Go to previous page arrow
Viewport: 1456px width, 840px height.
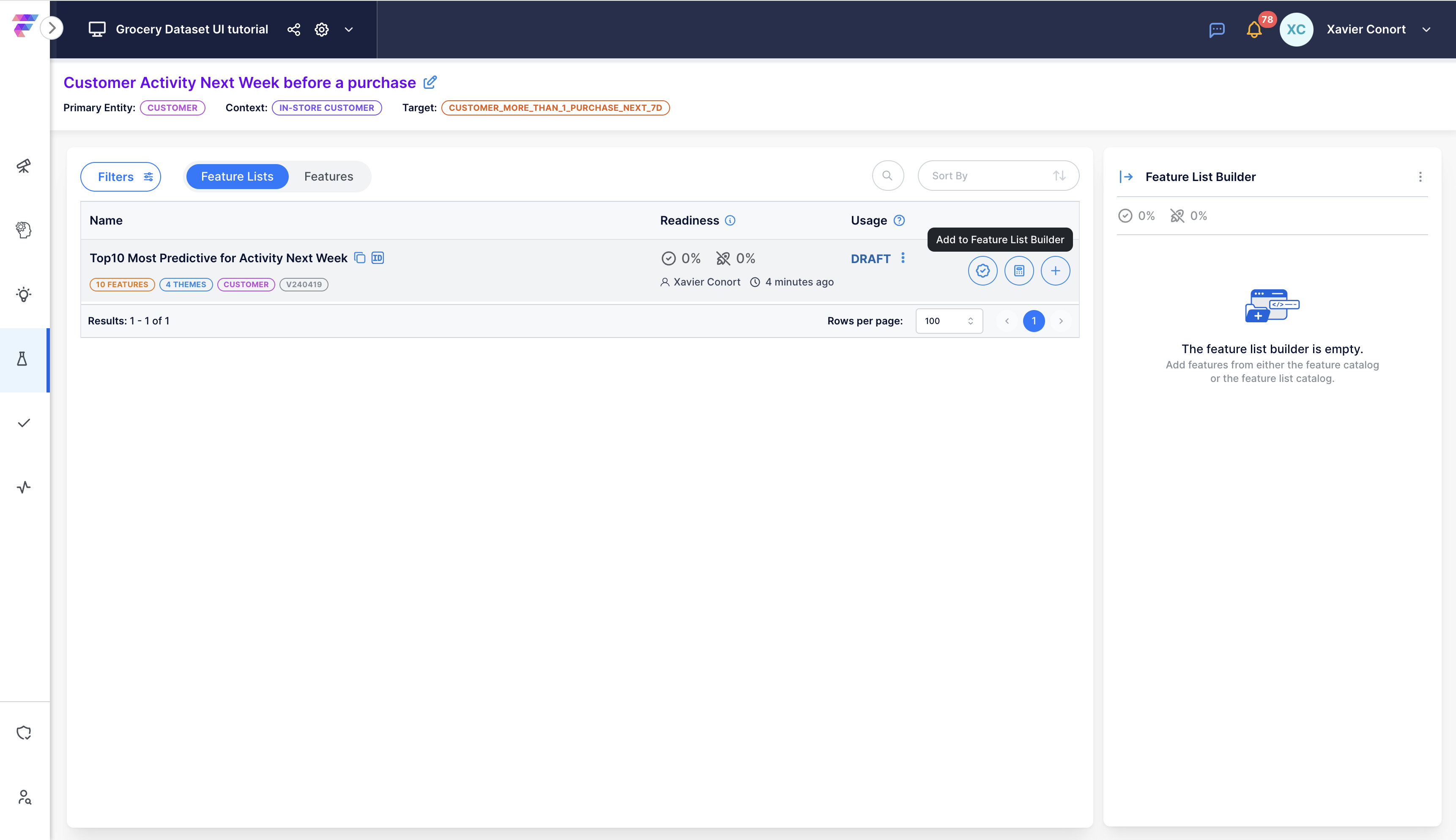click(x=1007, y=321)
